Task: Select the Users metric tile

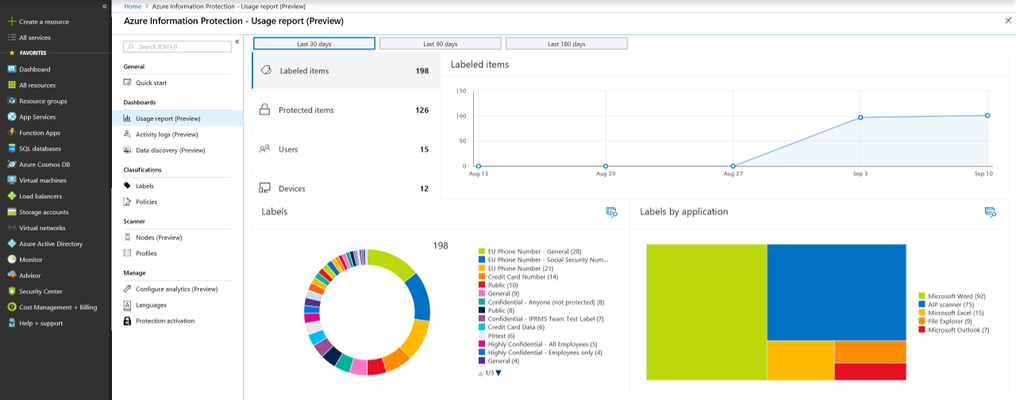Action: (346, 149)
